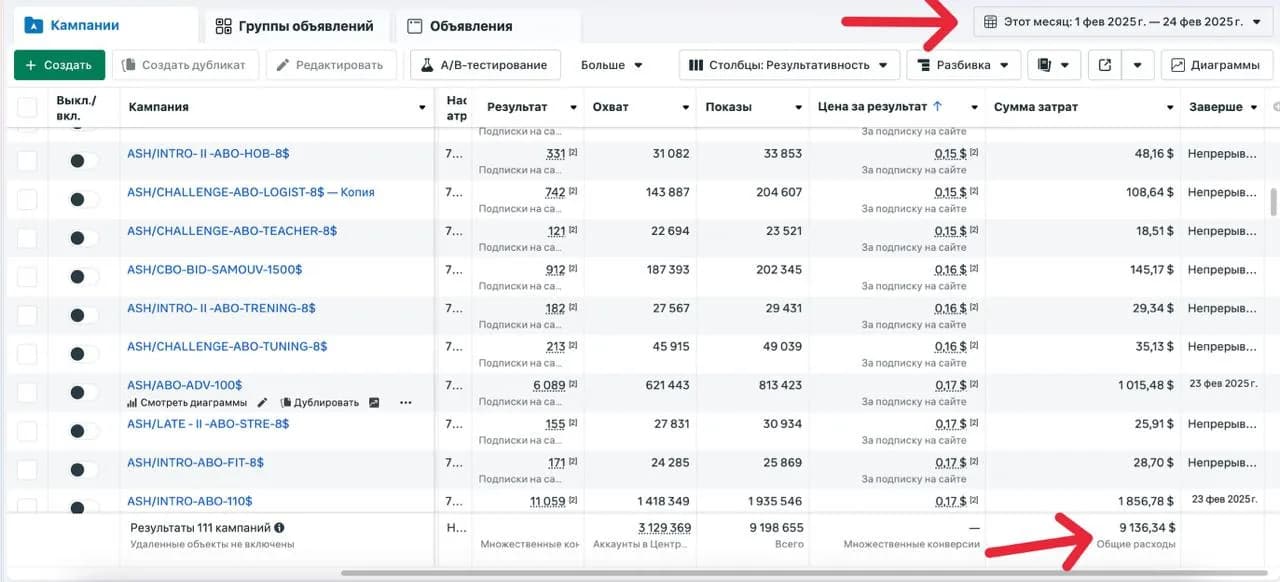This screenshot has height=582, width=1280.
Task: Tick checkbox for ASH/INTRO- II -ABO-TRENING-8$ row
Action: coord(27,315)
